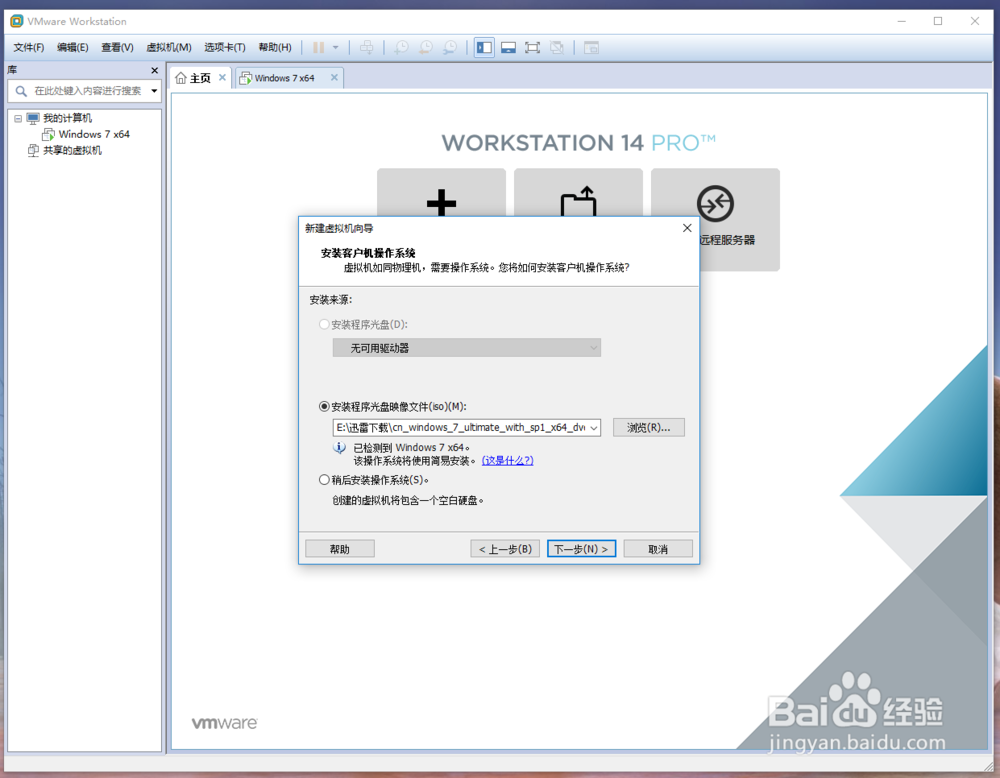Click the console view toolbar icon
Viewport: 1000px width, 778px height.
pos(591,47)
